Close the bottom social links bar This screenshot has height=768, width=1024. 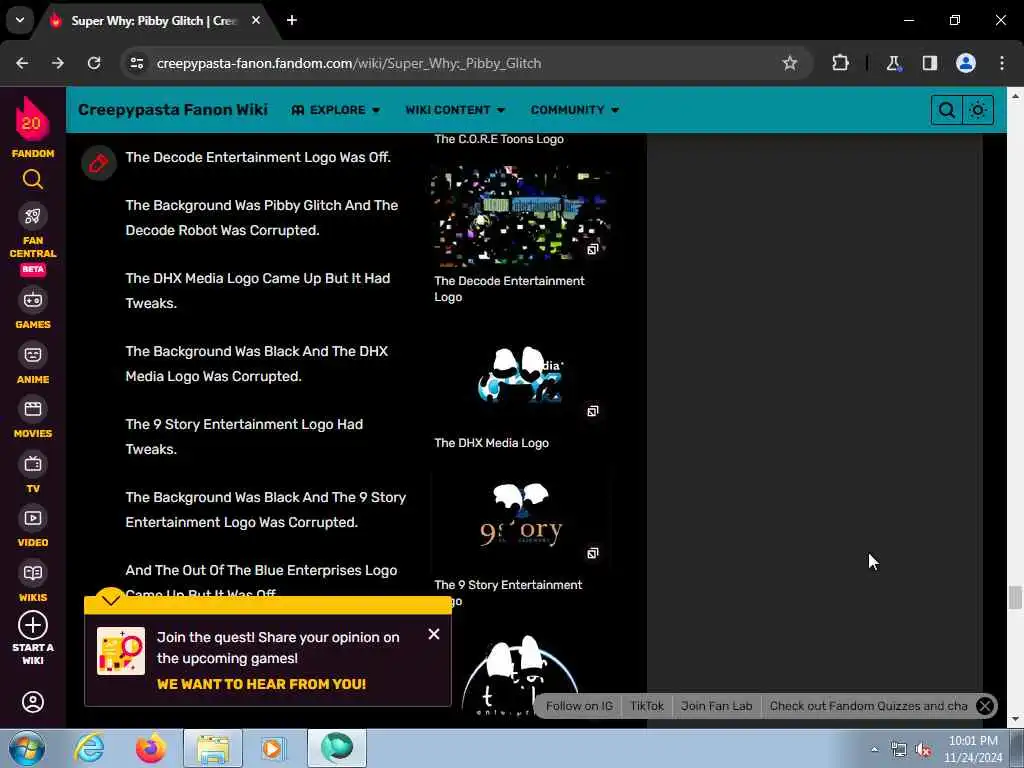985,706
